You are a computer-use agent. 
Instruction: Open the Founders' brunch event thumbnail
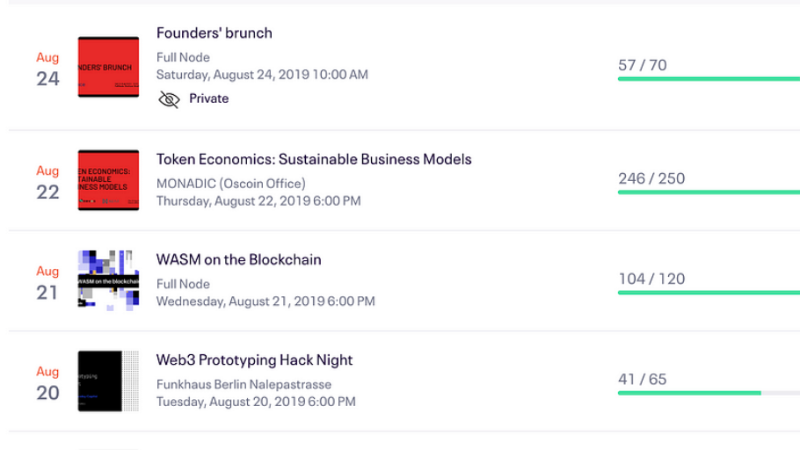click(108, 67)
